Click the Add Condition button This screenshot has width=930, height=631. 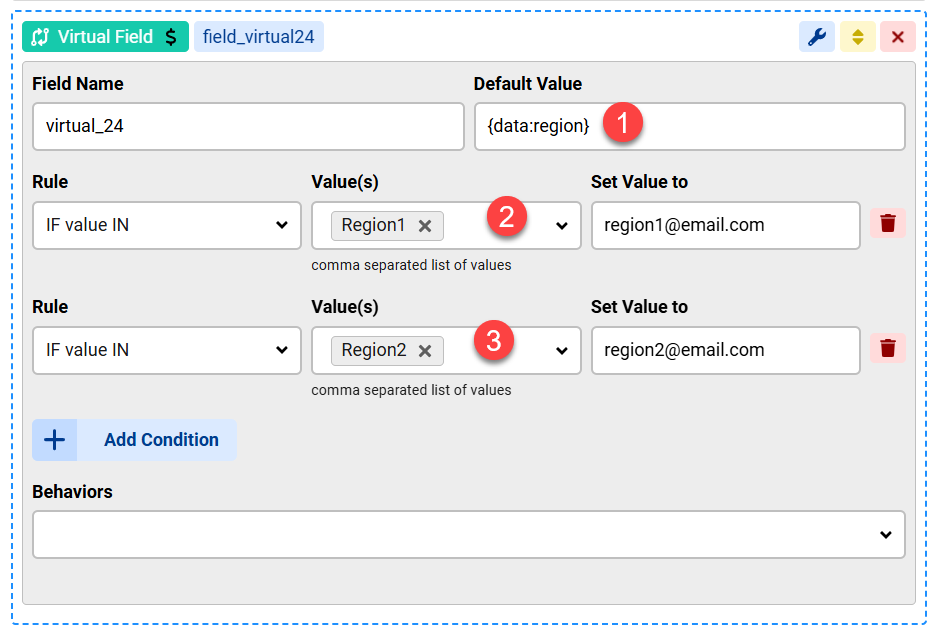160,440
